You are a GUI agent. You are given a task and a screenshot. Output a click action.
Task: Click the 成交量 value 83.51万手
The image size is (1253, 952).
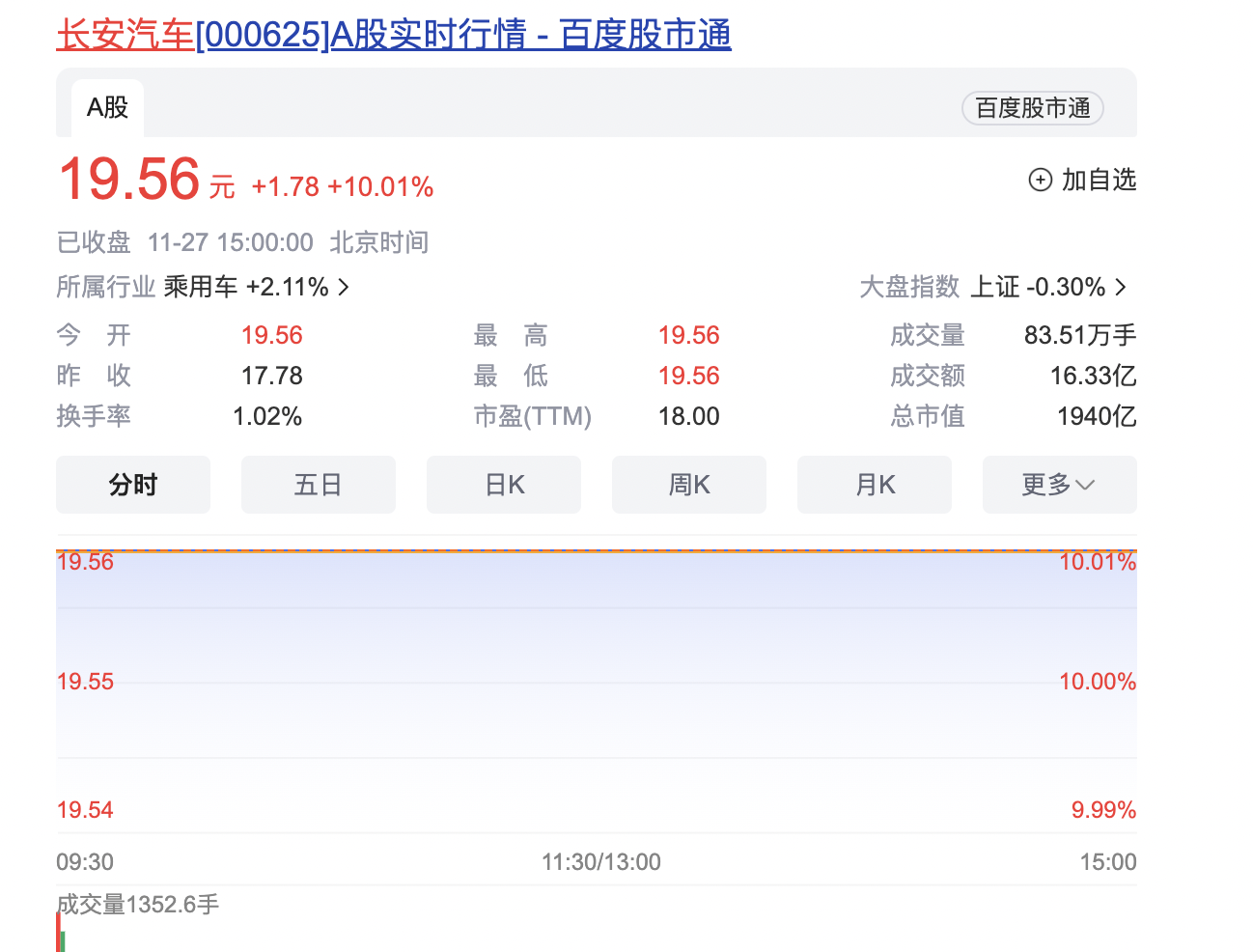point(1080,335)
